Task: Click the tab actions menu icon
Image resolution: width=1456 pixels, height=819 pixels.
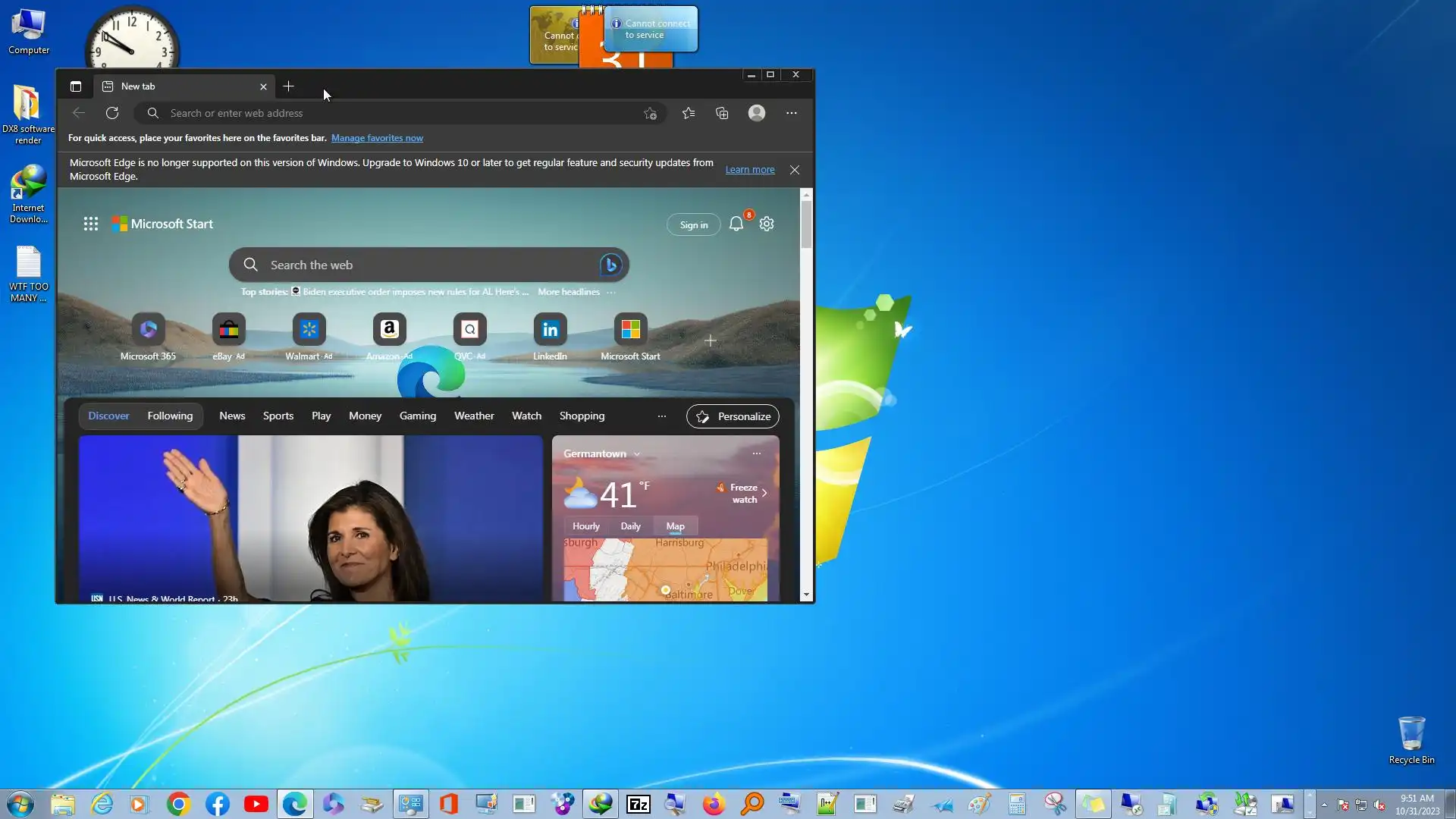Action: tap(76, 86)
